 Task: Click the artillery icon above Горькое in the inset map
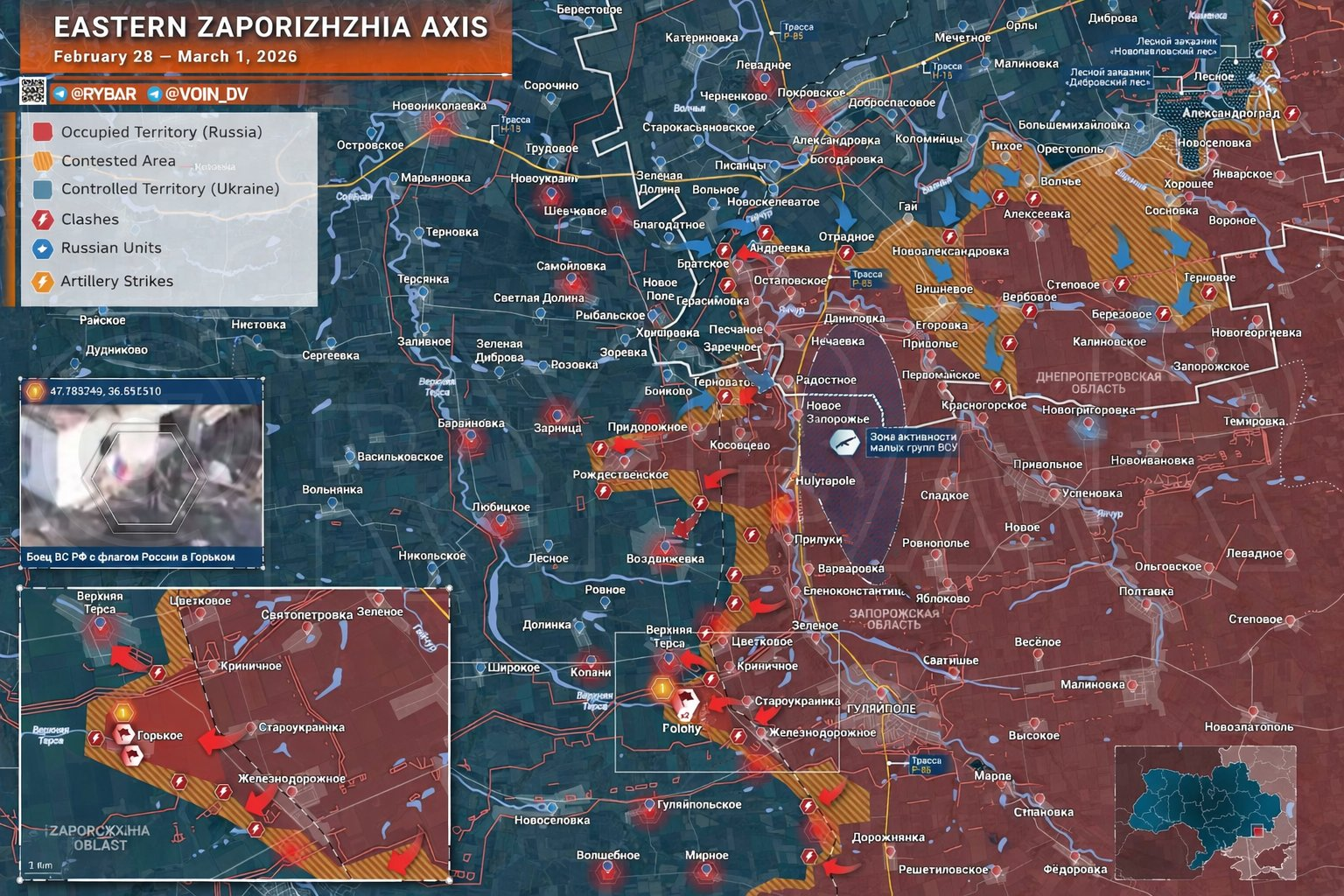pyautogui.click(x=122, y=713)
